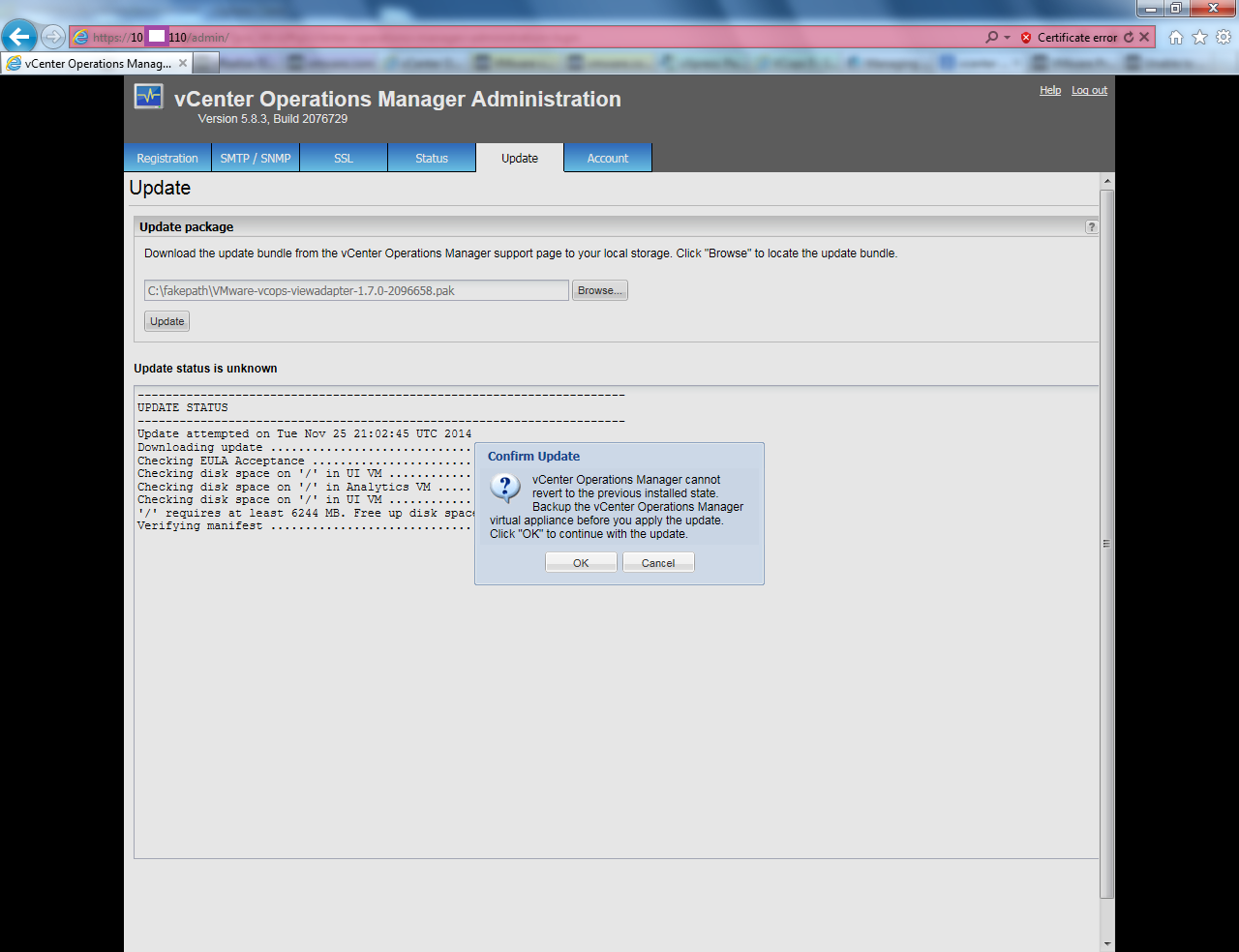Screen dimensions: 1239x952
Task: Click 'Version 5.8.3, Build 2076729' text
Action: pyautogui.click(x=273, y=119)
